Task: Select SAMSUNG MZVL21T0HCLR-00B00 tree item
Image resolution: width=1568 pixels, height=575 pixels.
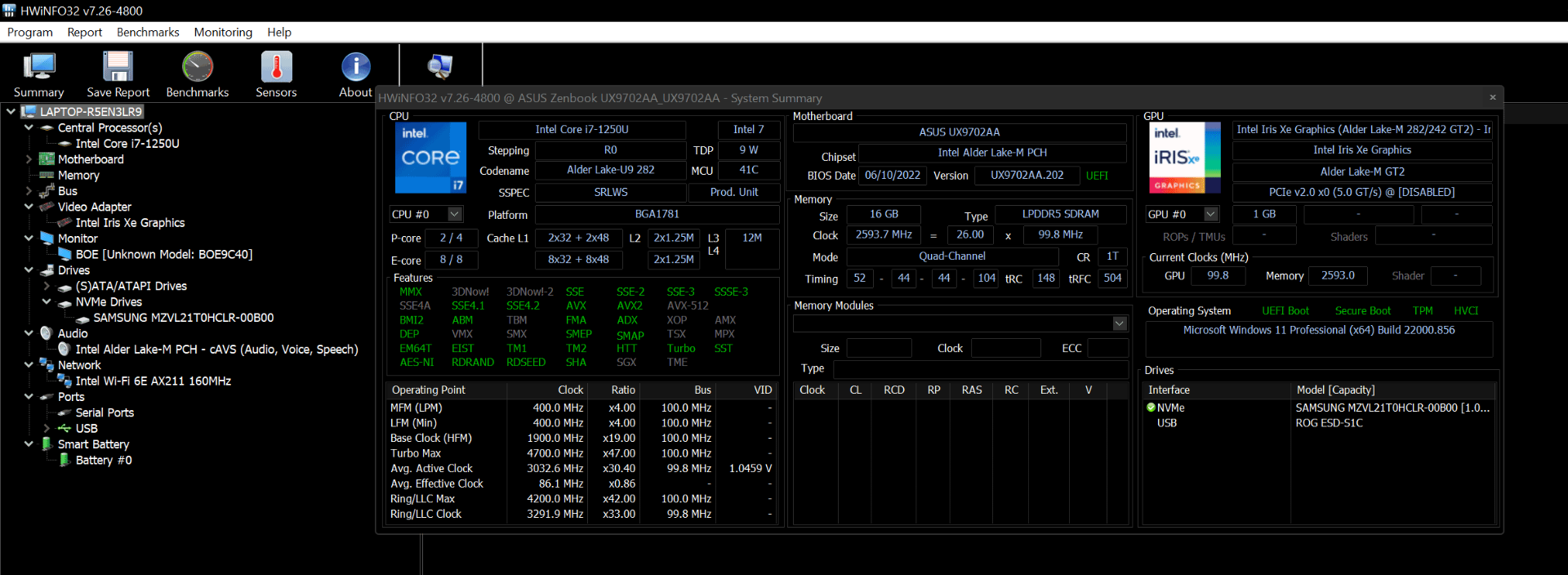Action: [x=183, y=318]
